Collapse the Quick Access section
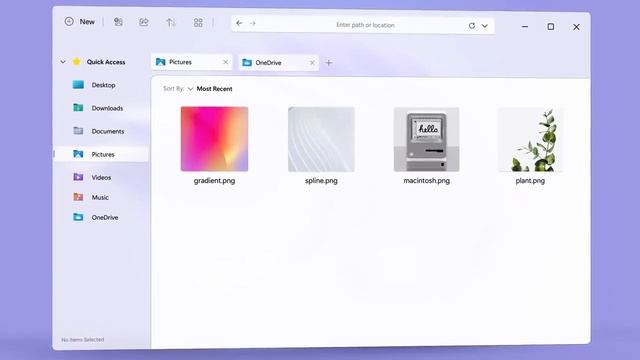Image resolution: width=640 pixels, height=360 pixels. click(63, 62)
